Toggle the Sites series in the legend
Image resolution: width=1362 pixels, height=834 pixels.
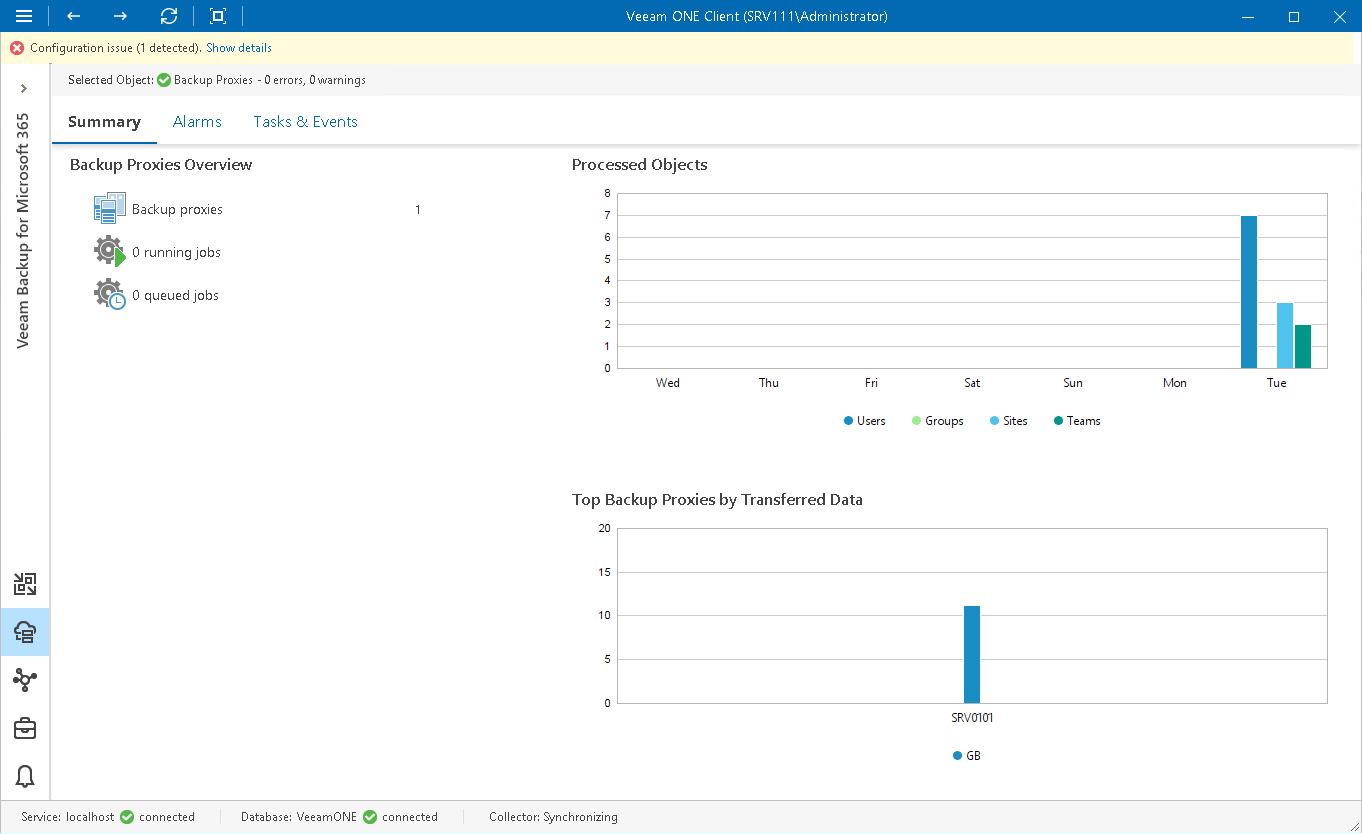click(1008, 420)
